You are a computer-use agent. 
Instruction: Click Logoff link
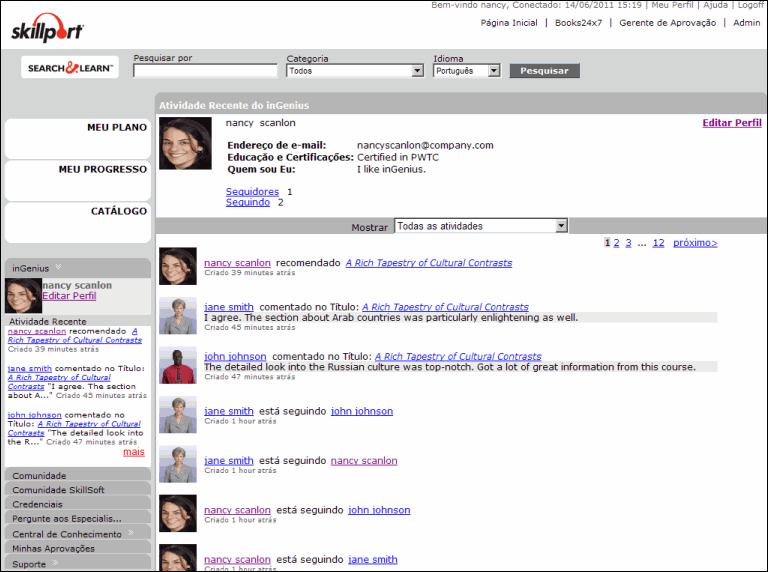point(750,5)
